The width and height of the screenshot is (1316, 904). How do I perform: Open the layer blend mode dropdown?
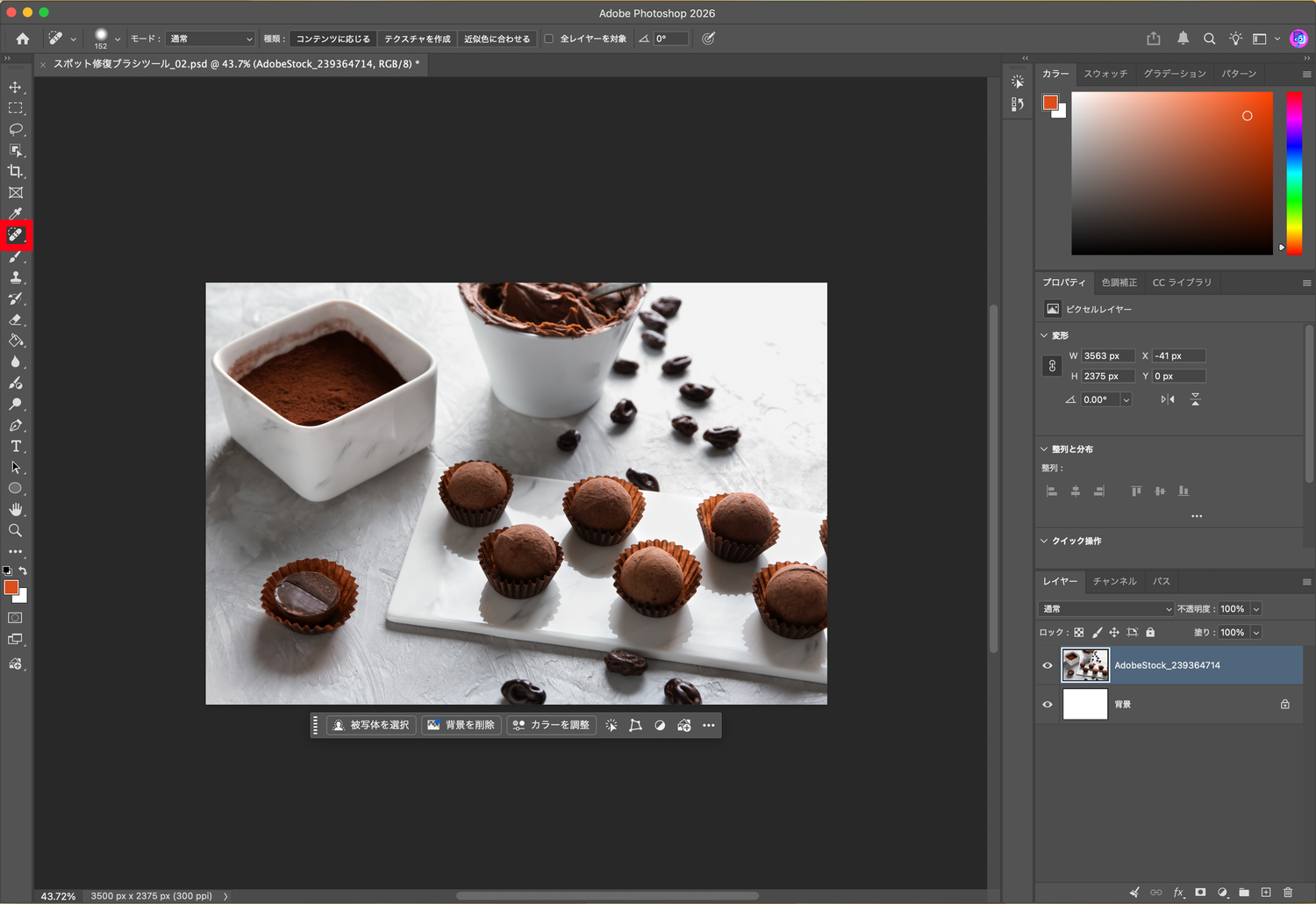pos(1106,608)
